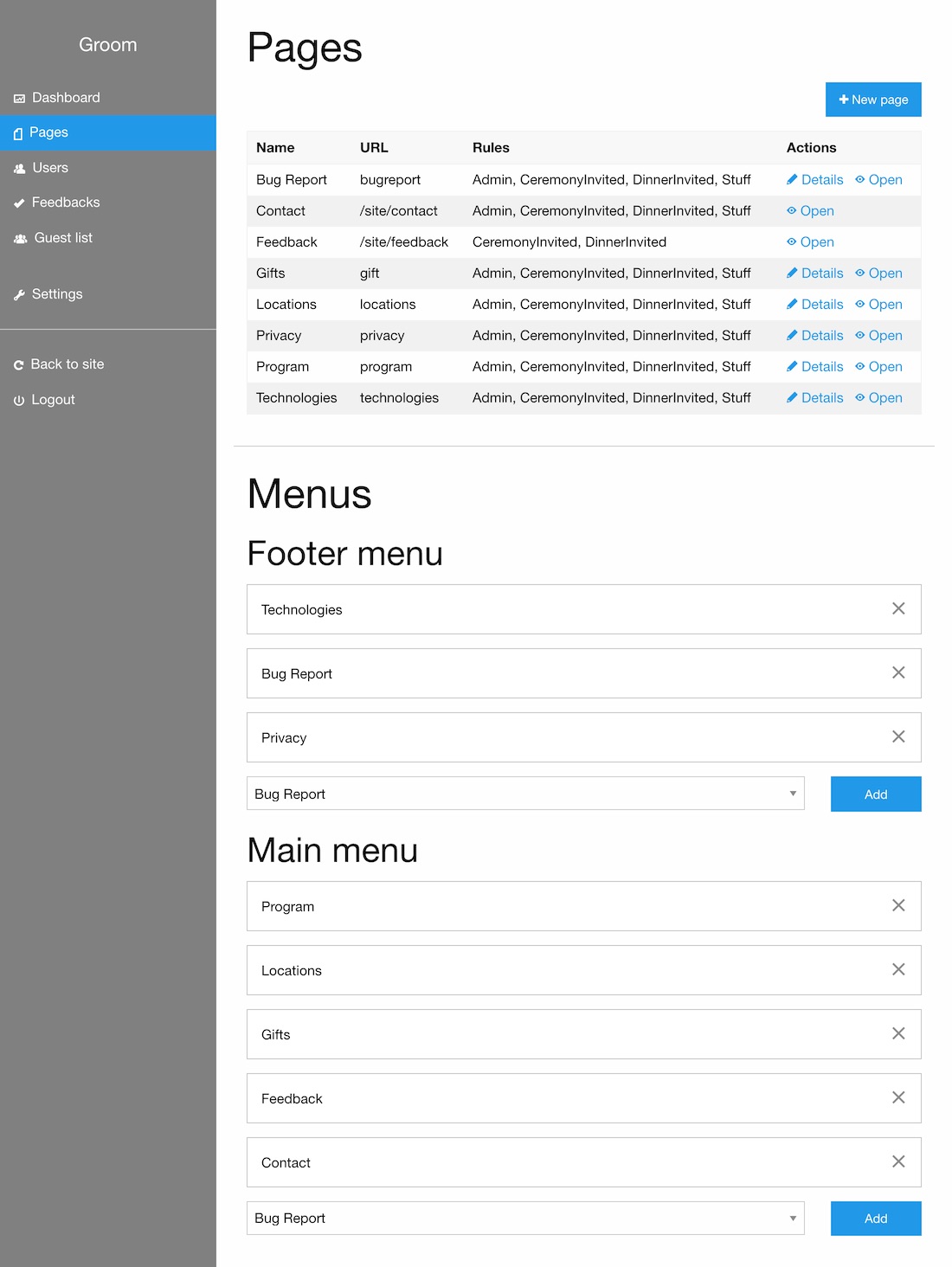Image resolution: width=952 pixels, height=1267 pixels.
Task: Select the Gifts item in Main menu
Action: (x=584, y=1034)
